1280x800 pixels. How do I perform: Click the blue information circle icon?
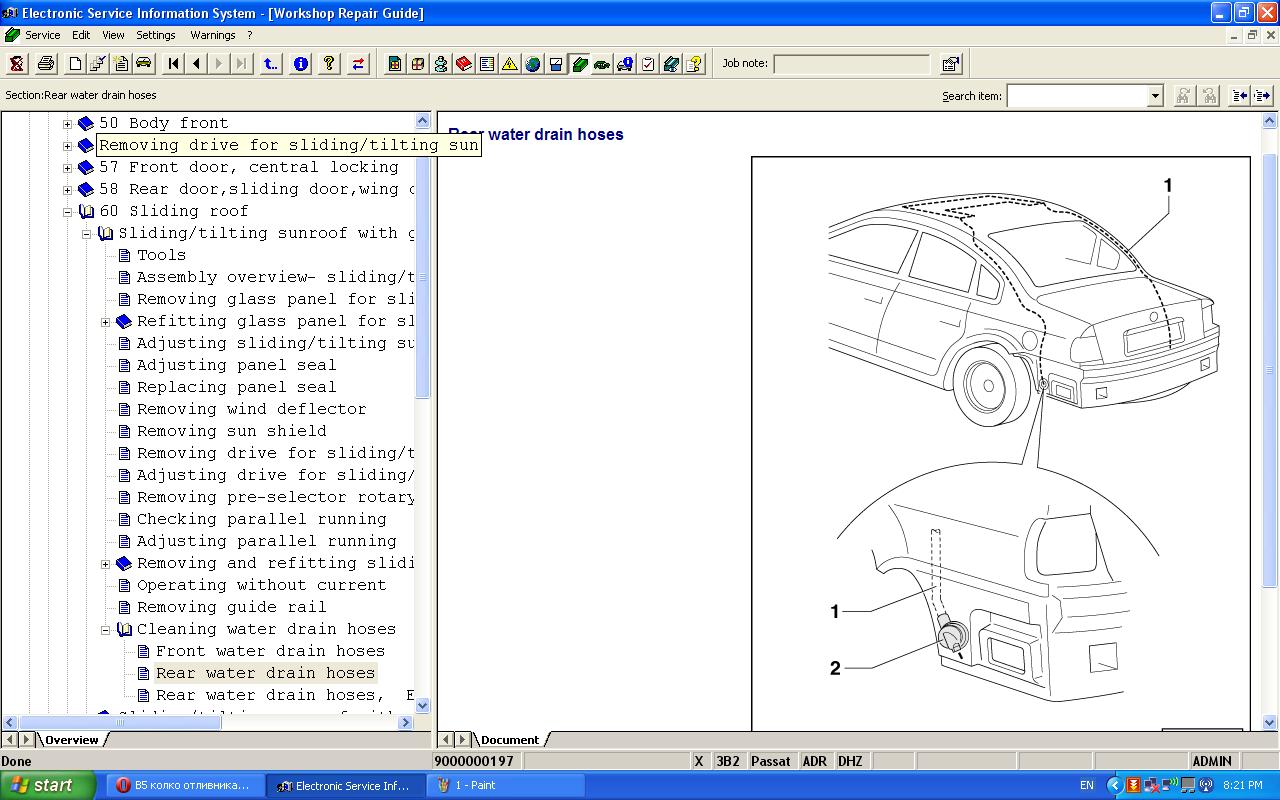coord(300,64)
